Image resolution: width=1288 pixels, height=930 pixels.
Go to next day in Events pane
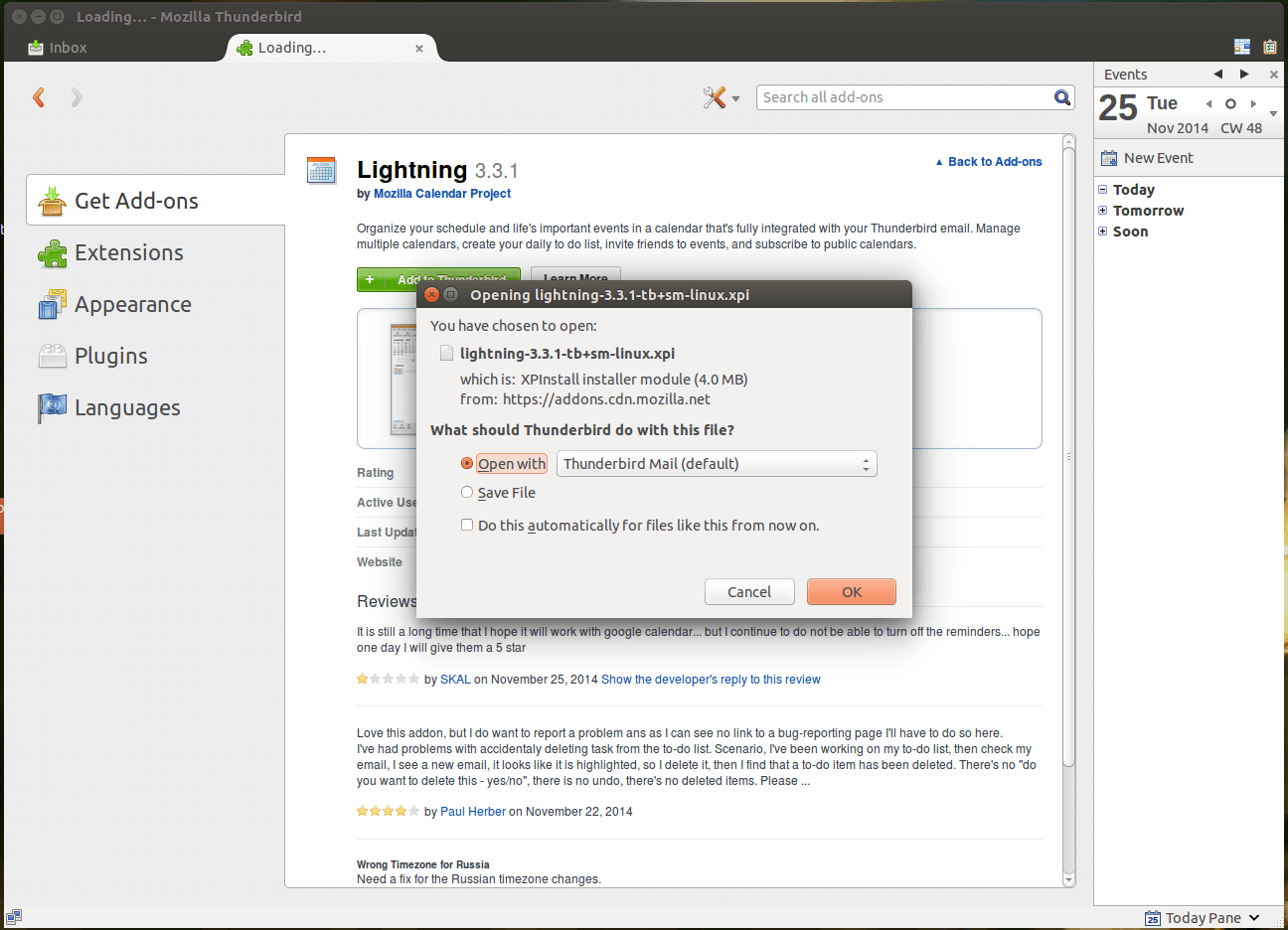tap(1253, 103)
